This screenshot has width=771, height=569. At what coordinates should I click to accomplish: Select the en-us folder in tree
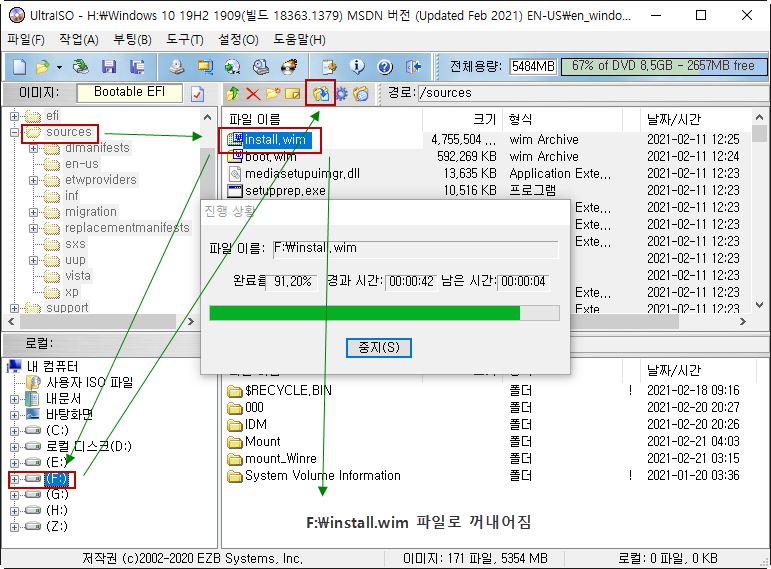coord(82,164)
